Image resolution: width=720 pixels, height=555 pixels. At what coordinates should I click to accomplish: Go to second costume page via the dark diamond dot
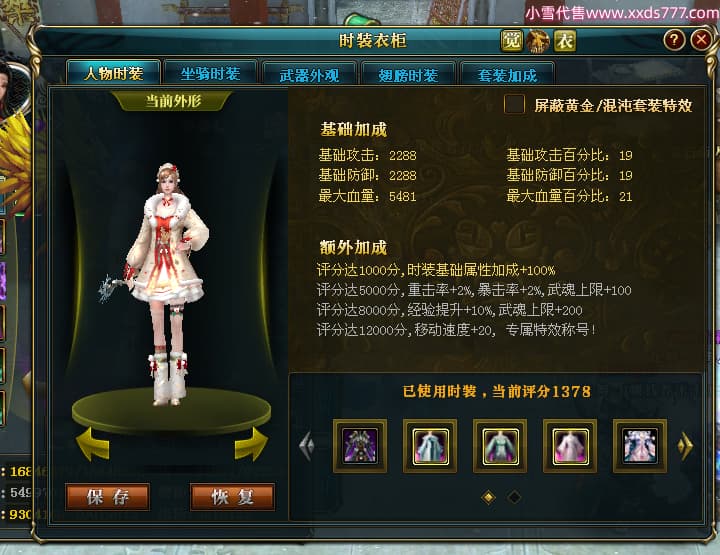[514, 497]
